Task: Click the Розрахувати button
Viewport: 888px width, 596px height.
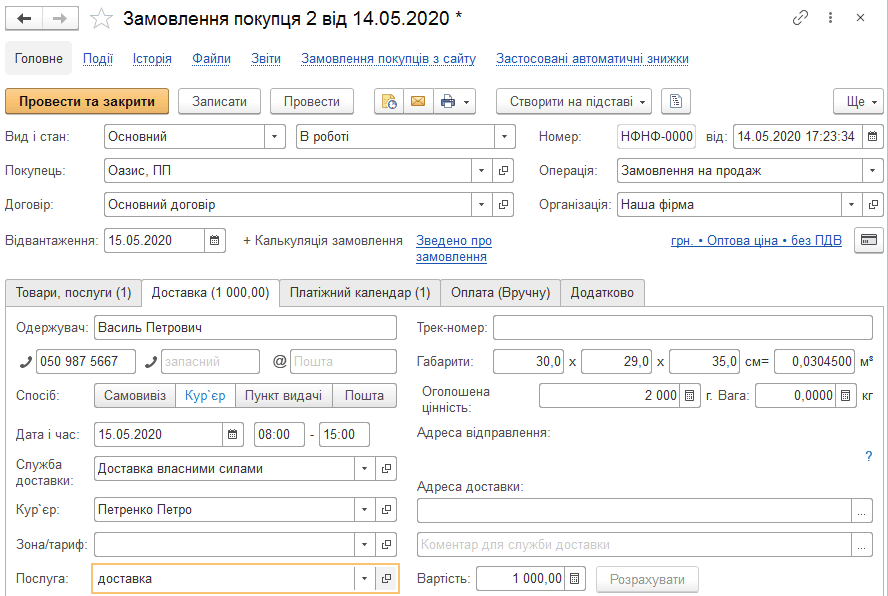Action: (x=647, y=580)
